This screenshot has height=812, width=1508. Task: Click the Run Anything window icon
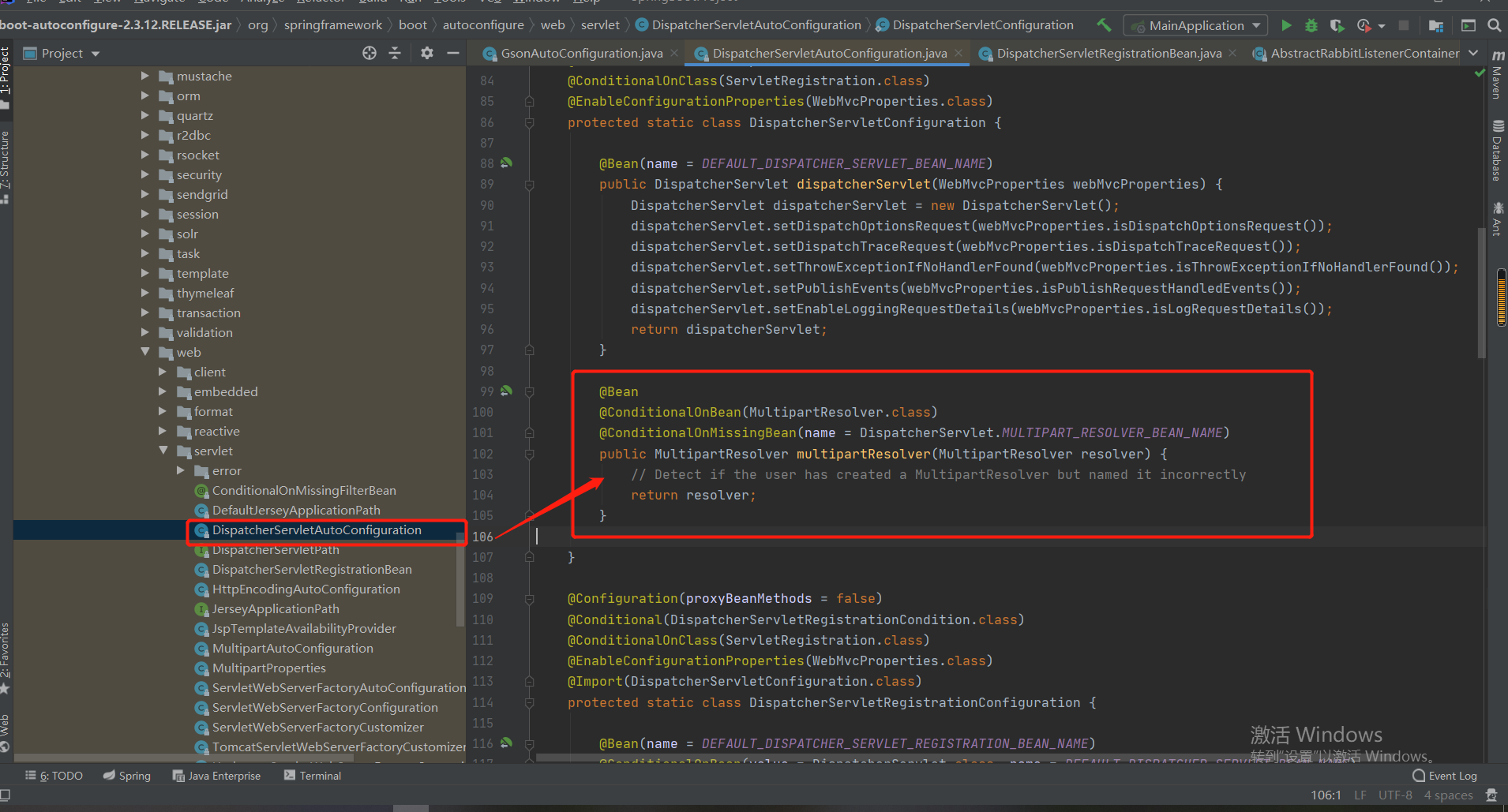pos(1469,25)
